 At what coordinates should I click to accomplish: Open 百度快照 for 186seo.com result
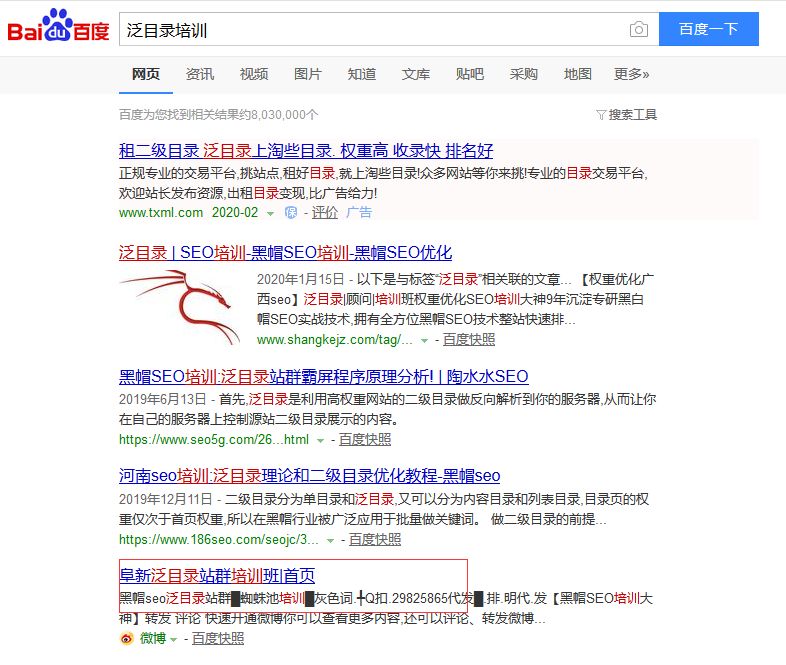375,539
